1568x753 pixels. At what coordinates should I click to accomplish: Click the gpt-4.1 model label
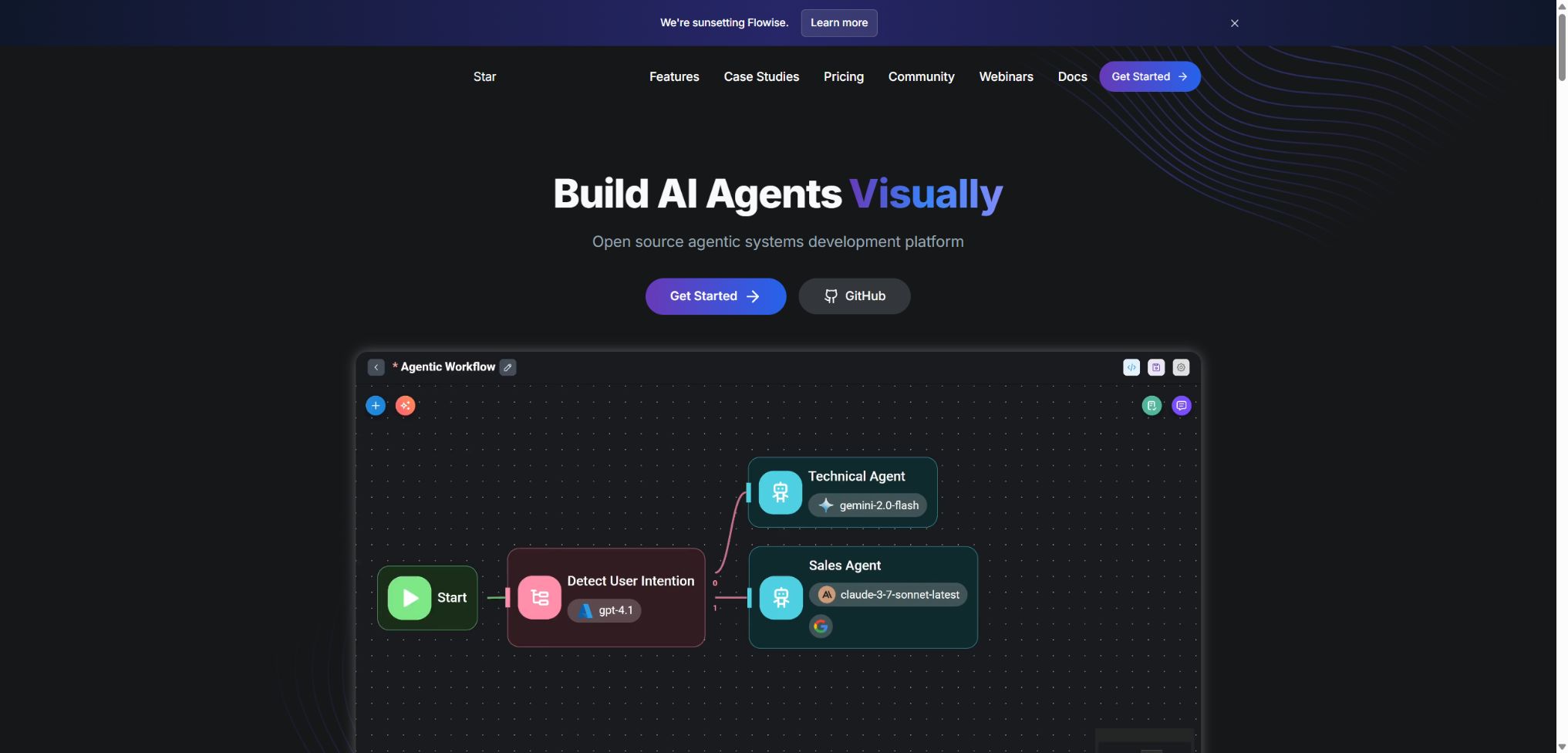(x=615, y=610)
